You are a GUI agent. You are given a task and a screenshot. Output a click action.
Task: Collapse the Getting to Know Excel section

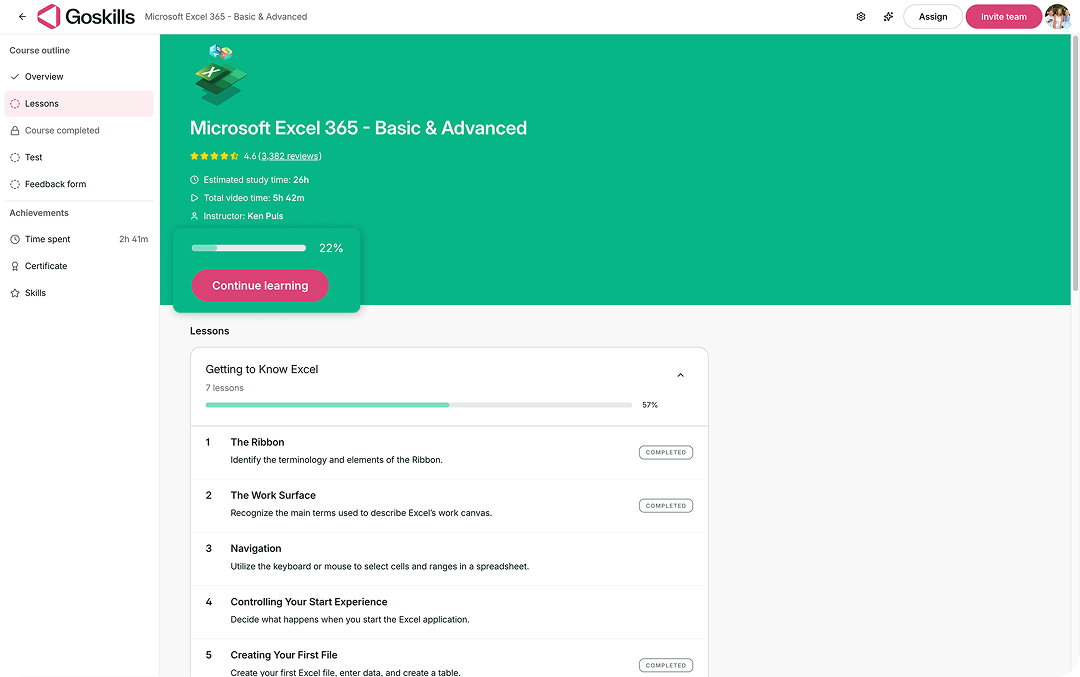click(680, 375)
